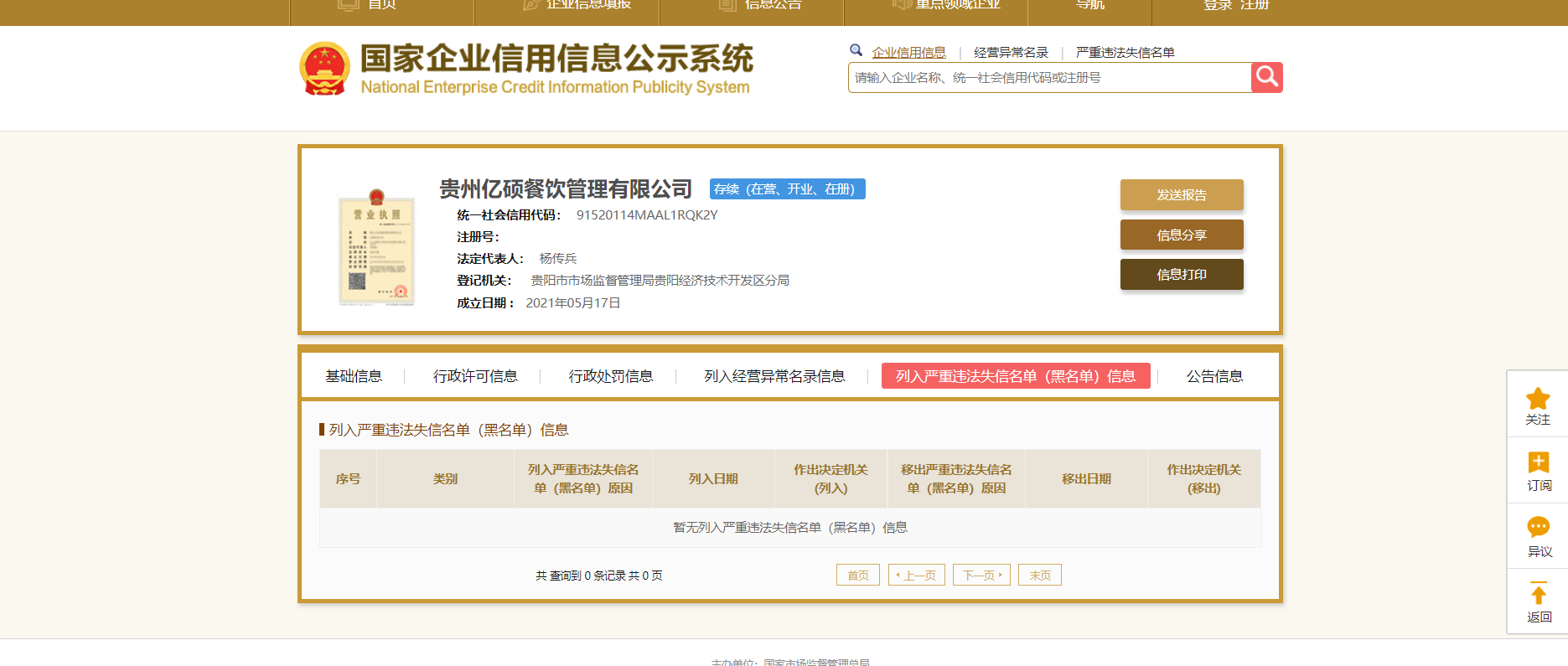Click the founding date 2021年05月17日
Screen dimensions: 1568x666
click(573, 303)
